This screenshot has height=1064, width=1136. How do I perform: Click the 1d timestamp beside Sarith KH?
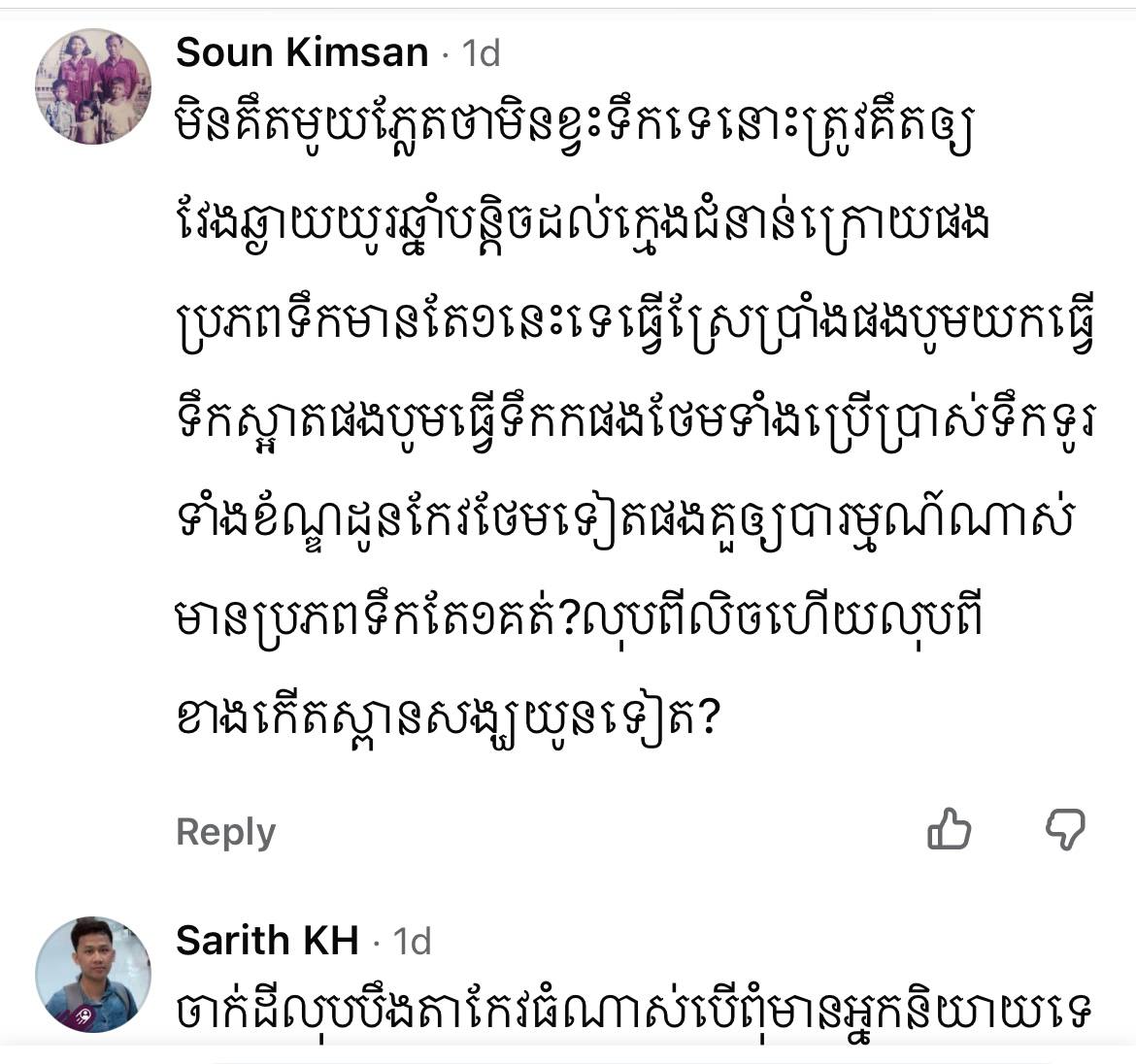(412, 941)
